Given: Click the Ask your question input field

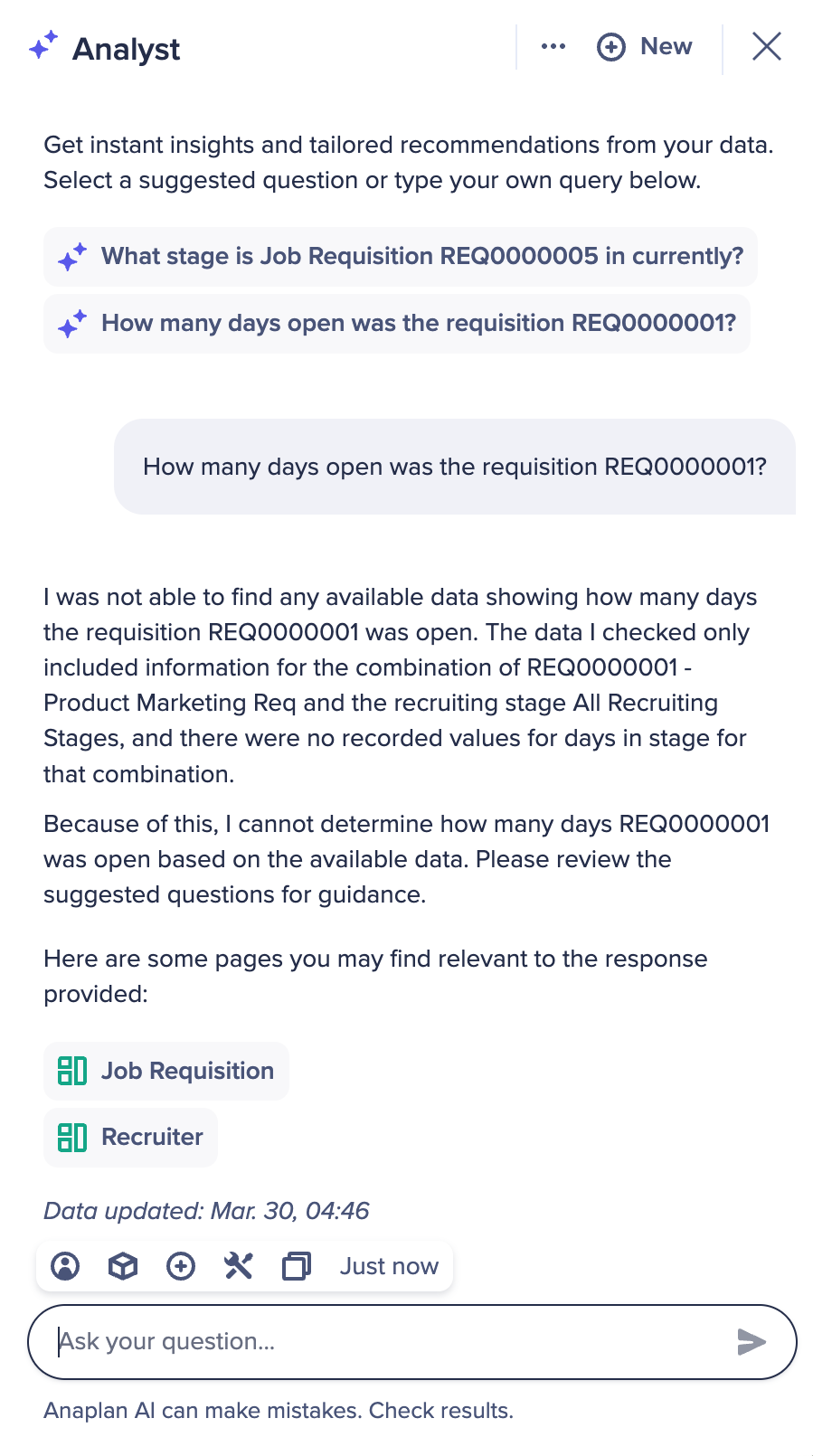Looking at the screenshot, I should 389,1342.
